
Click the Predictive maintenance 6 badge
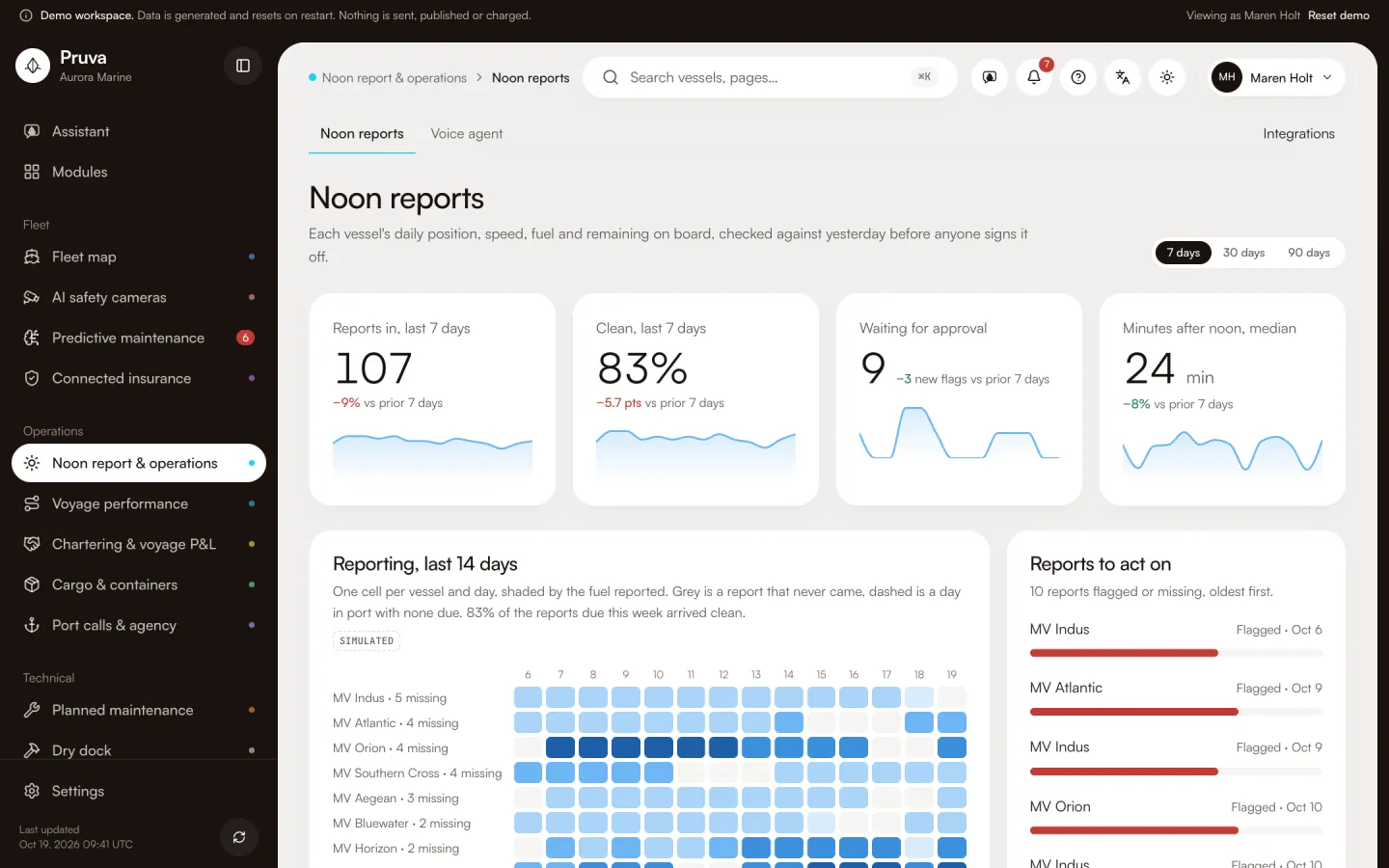(x=245, y=338)
